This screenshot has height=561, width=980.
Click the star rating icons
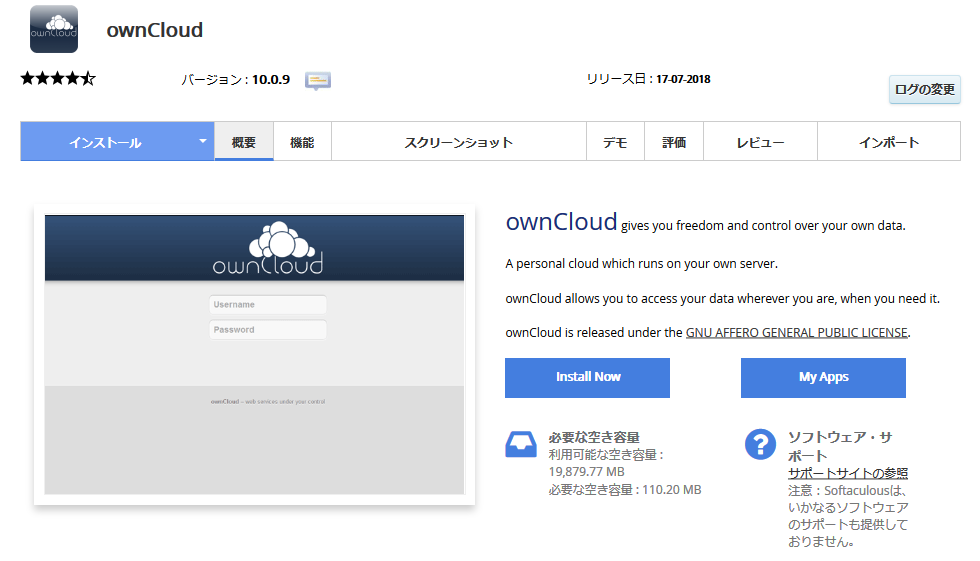coord(58,79)
